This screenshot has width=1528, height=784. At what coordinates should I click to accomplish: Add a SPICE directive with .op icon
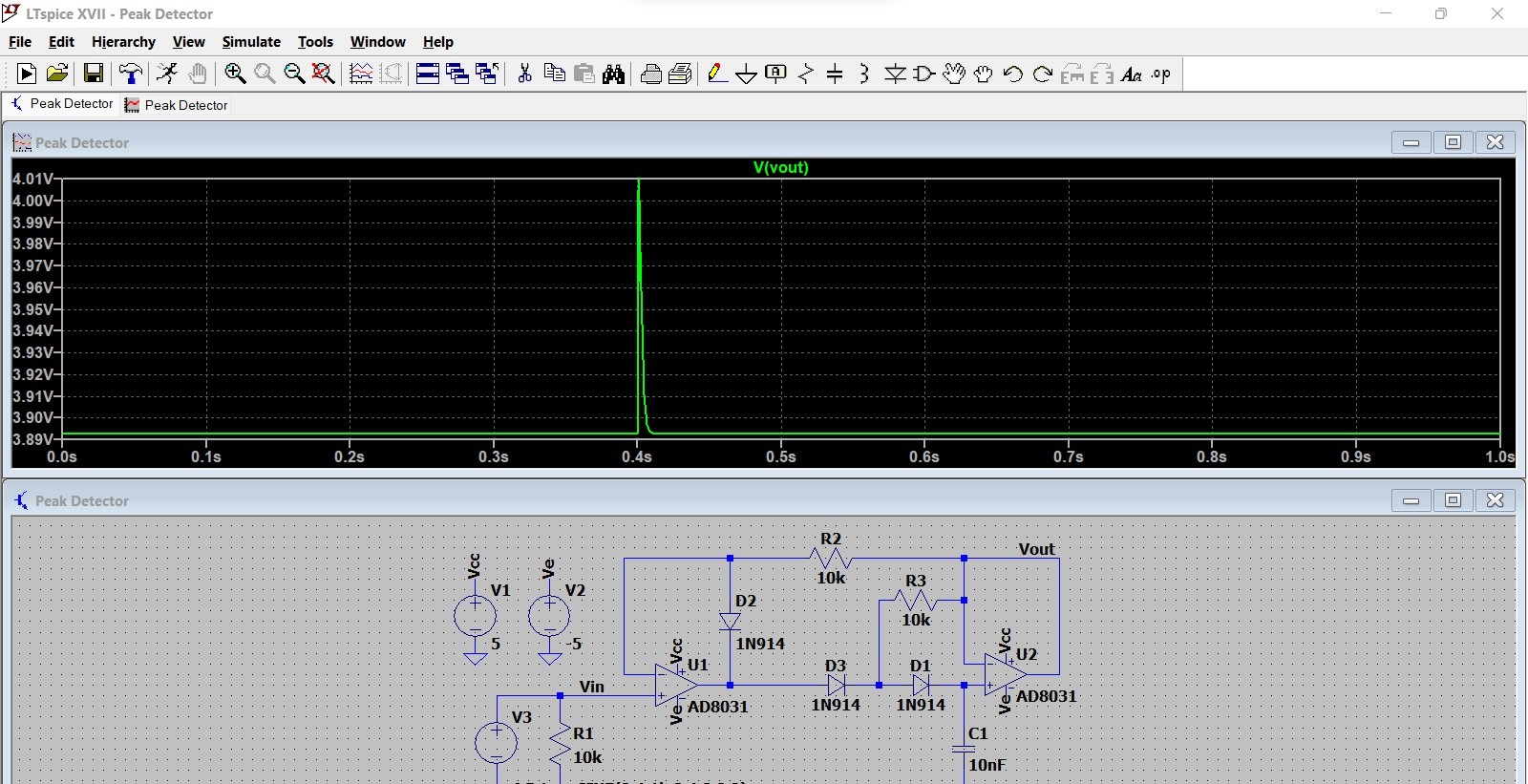[1161, 74]
